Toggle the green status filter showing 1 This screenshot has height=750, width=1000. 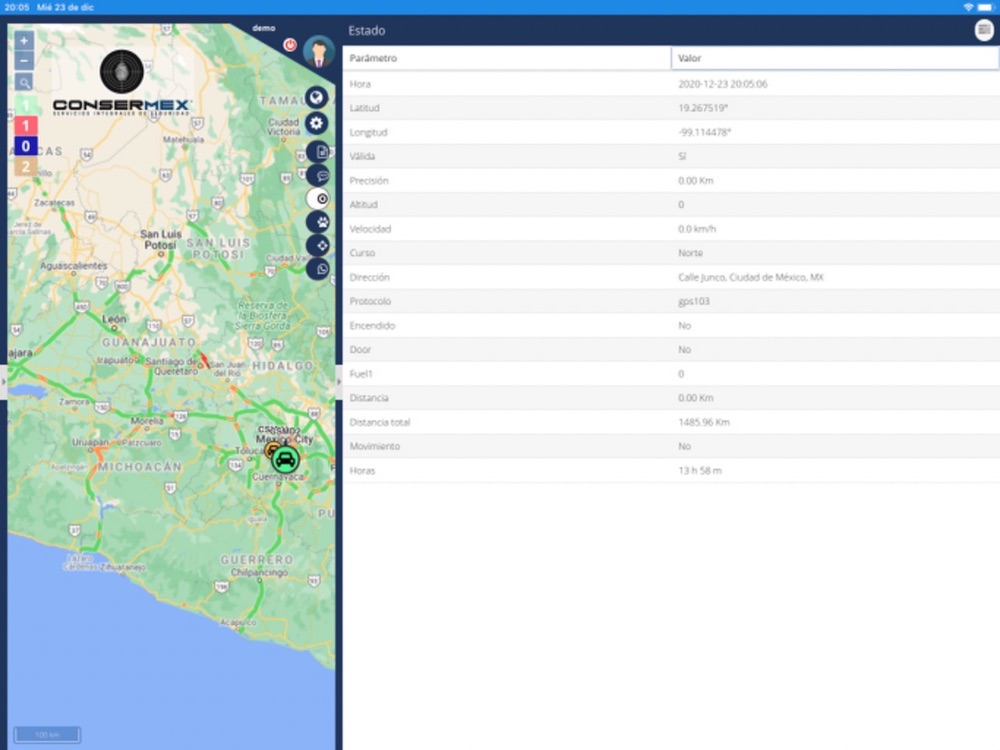click(25, 106)
